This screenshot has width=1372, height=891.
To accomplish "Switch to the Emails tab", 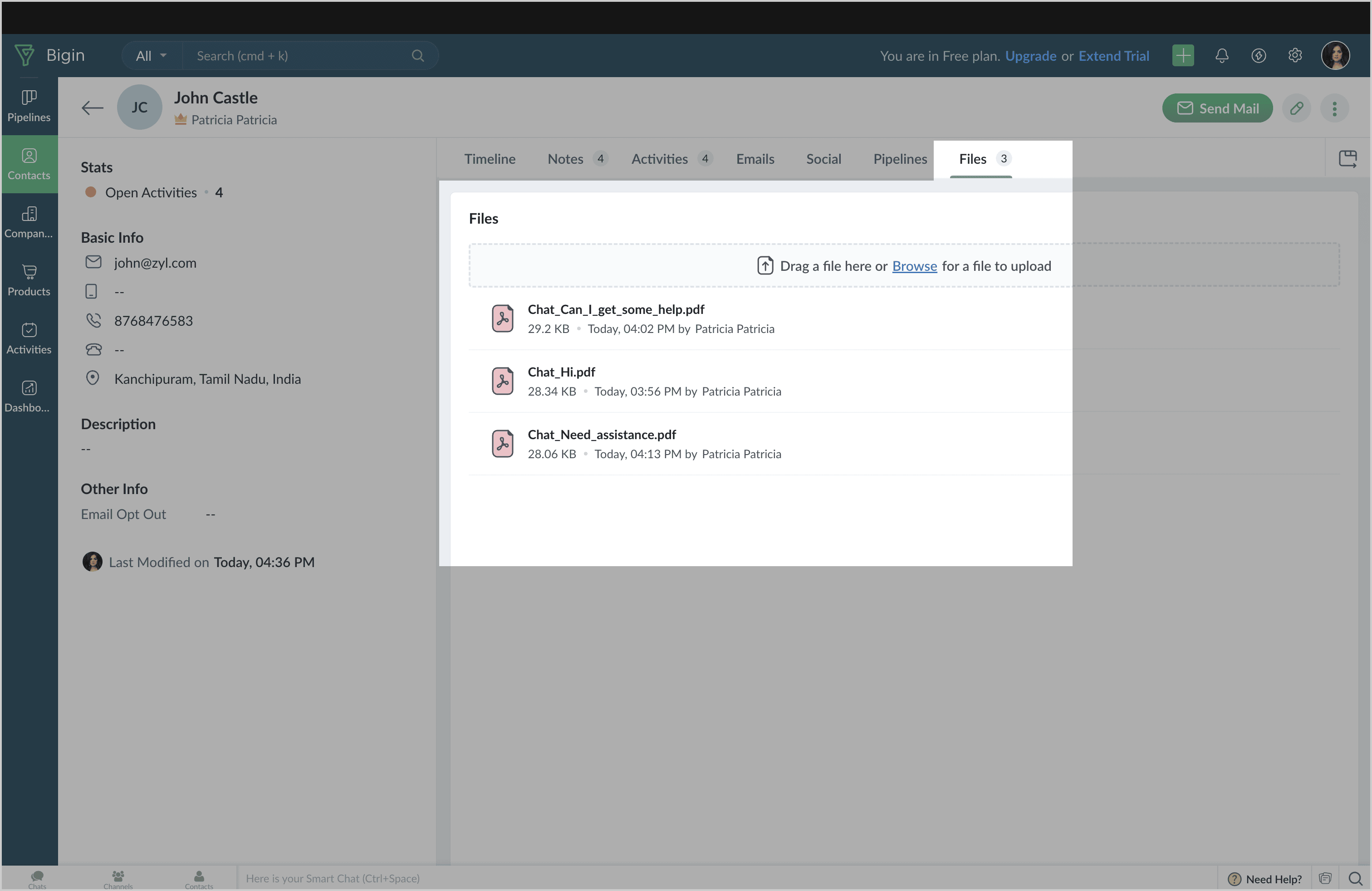I will pyautogui.click(x=755, y=158).
